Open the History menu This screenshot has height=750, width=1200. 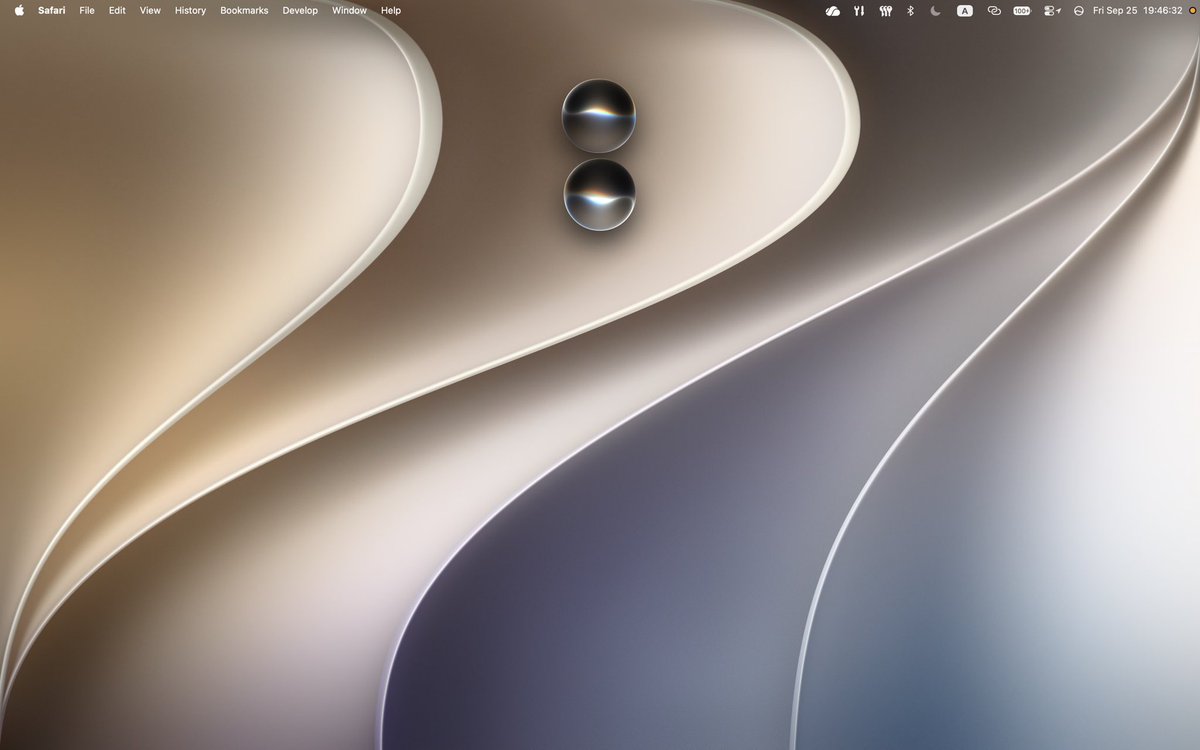190,10
